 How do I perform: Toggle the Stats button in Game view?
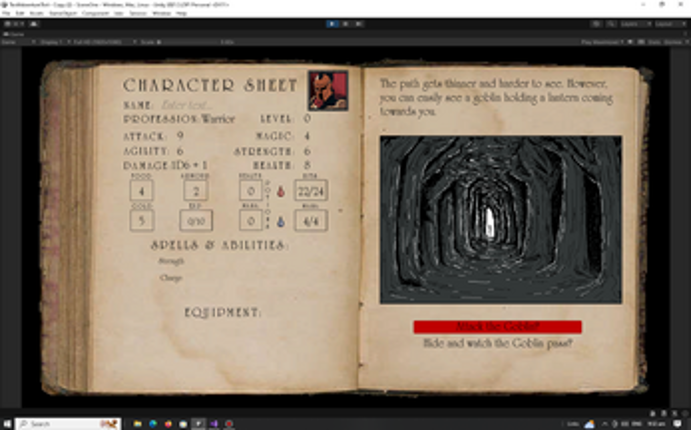[654, 42]
